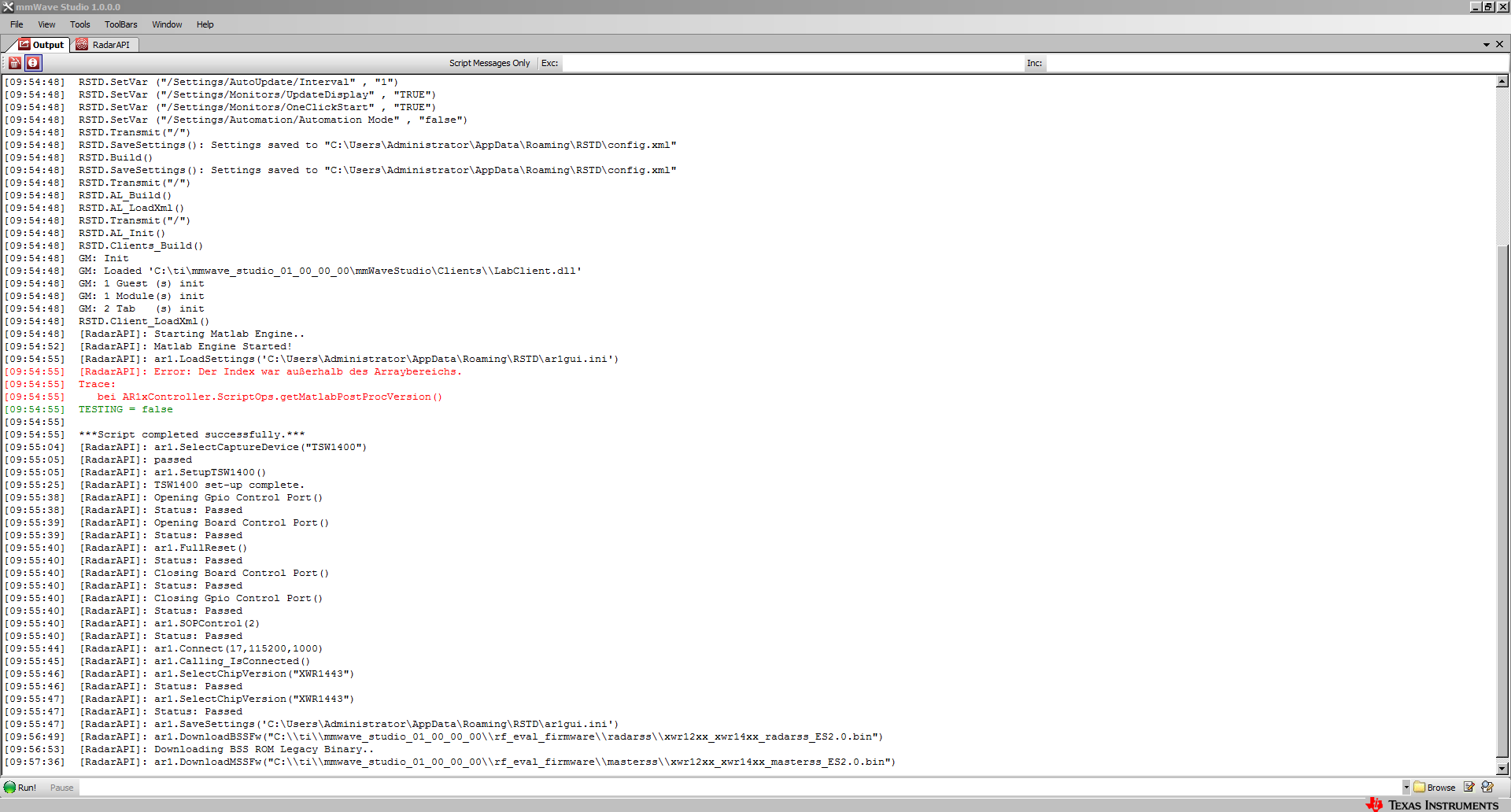Select the red 'Trace:' line
1511x812 pixels.
60,384
